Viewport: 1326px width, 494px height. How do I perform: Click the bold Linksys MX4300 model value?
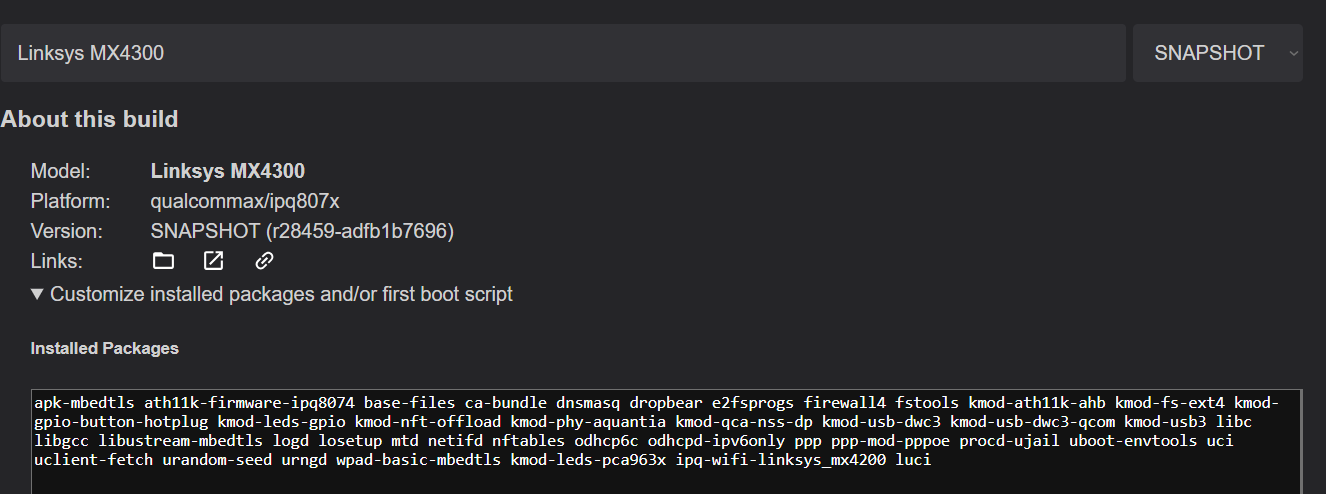(x=228, y=171)
